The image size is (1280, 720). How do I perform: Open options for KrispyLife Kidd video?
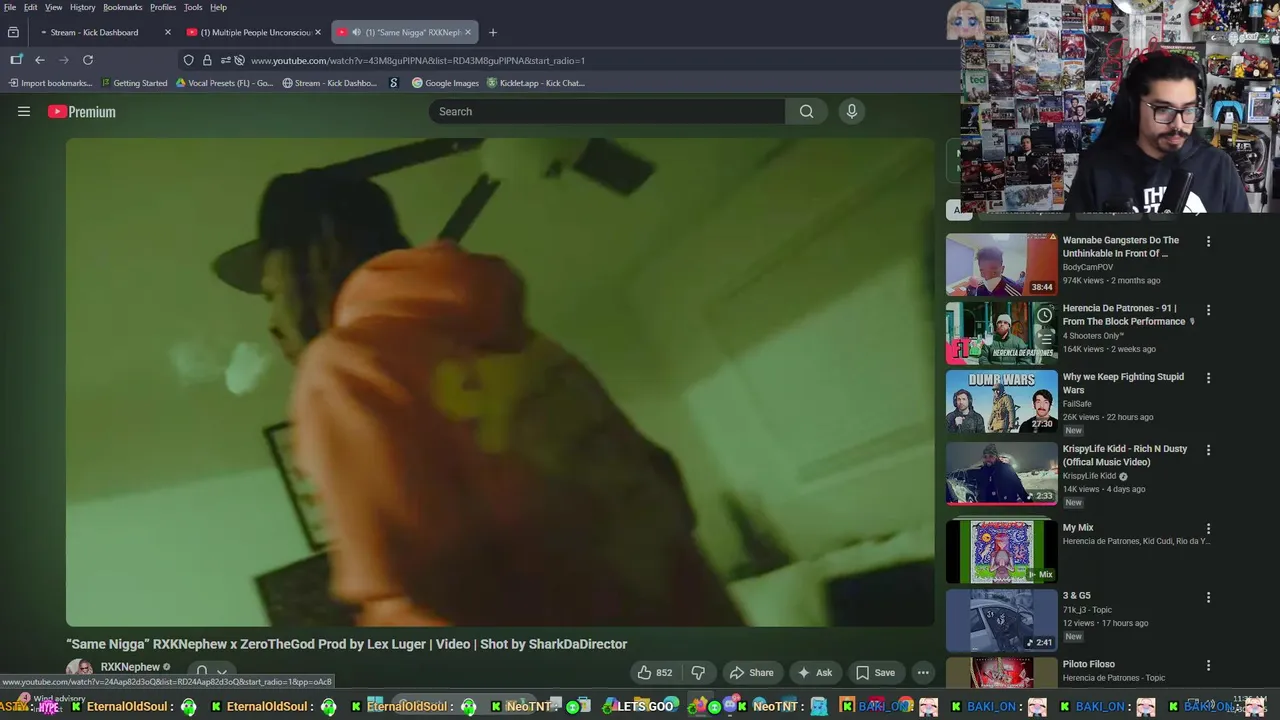1208,450
